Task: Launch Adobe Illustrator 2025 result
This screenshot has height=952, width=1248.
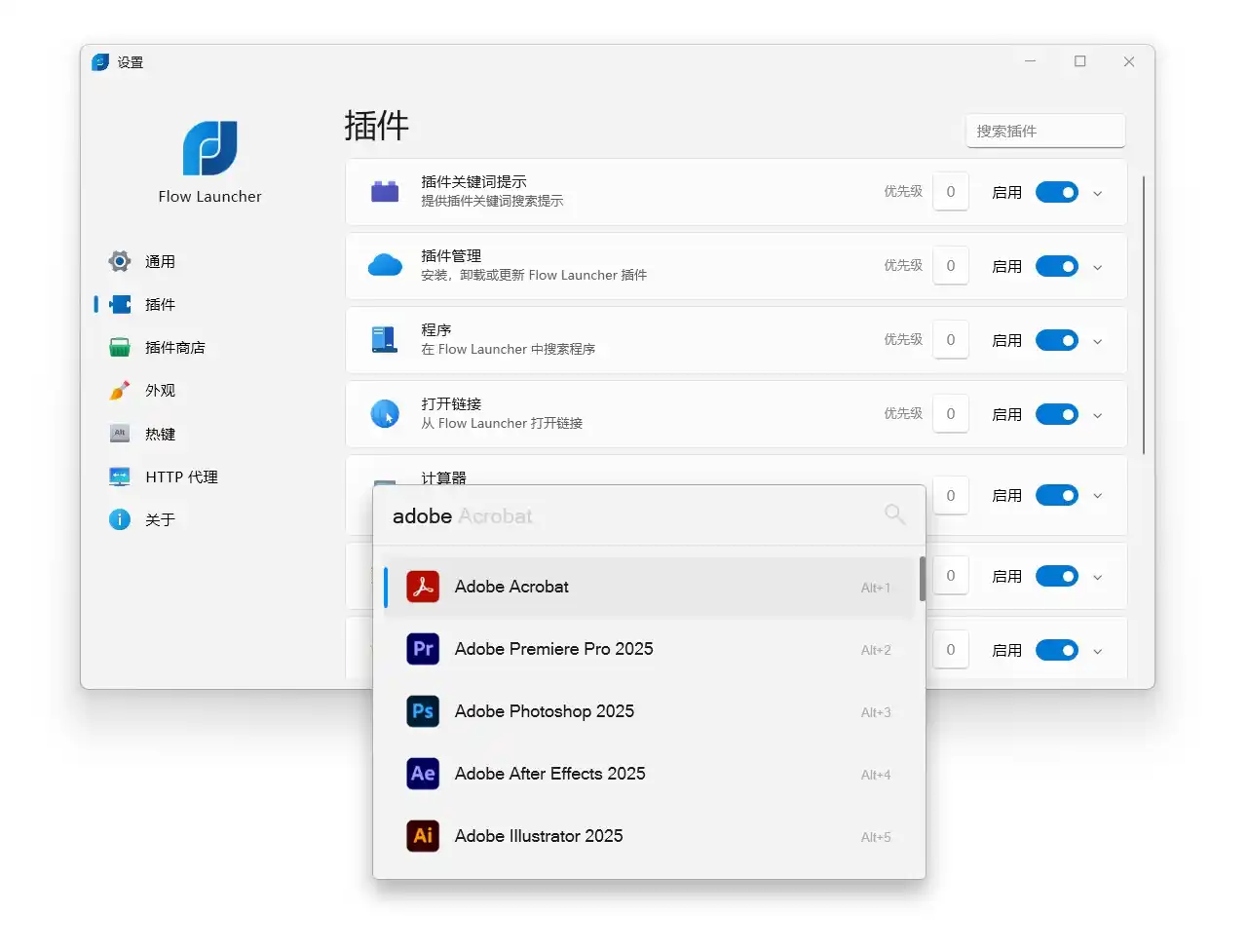Action: point(649,836)
